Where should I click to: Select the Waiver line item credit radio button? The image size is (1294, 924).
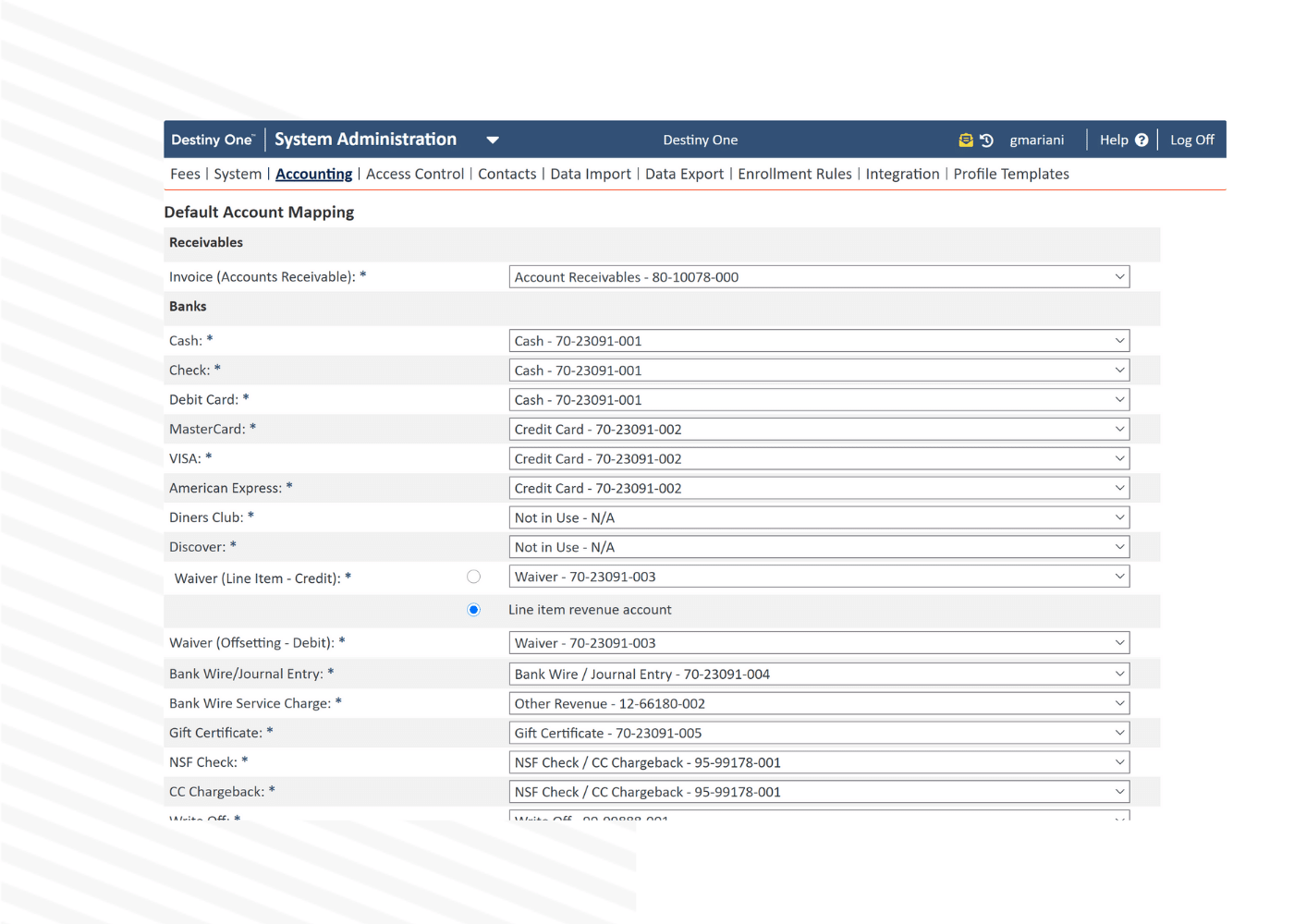pyautogui.click(x=474, y=576)
